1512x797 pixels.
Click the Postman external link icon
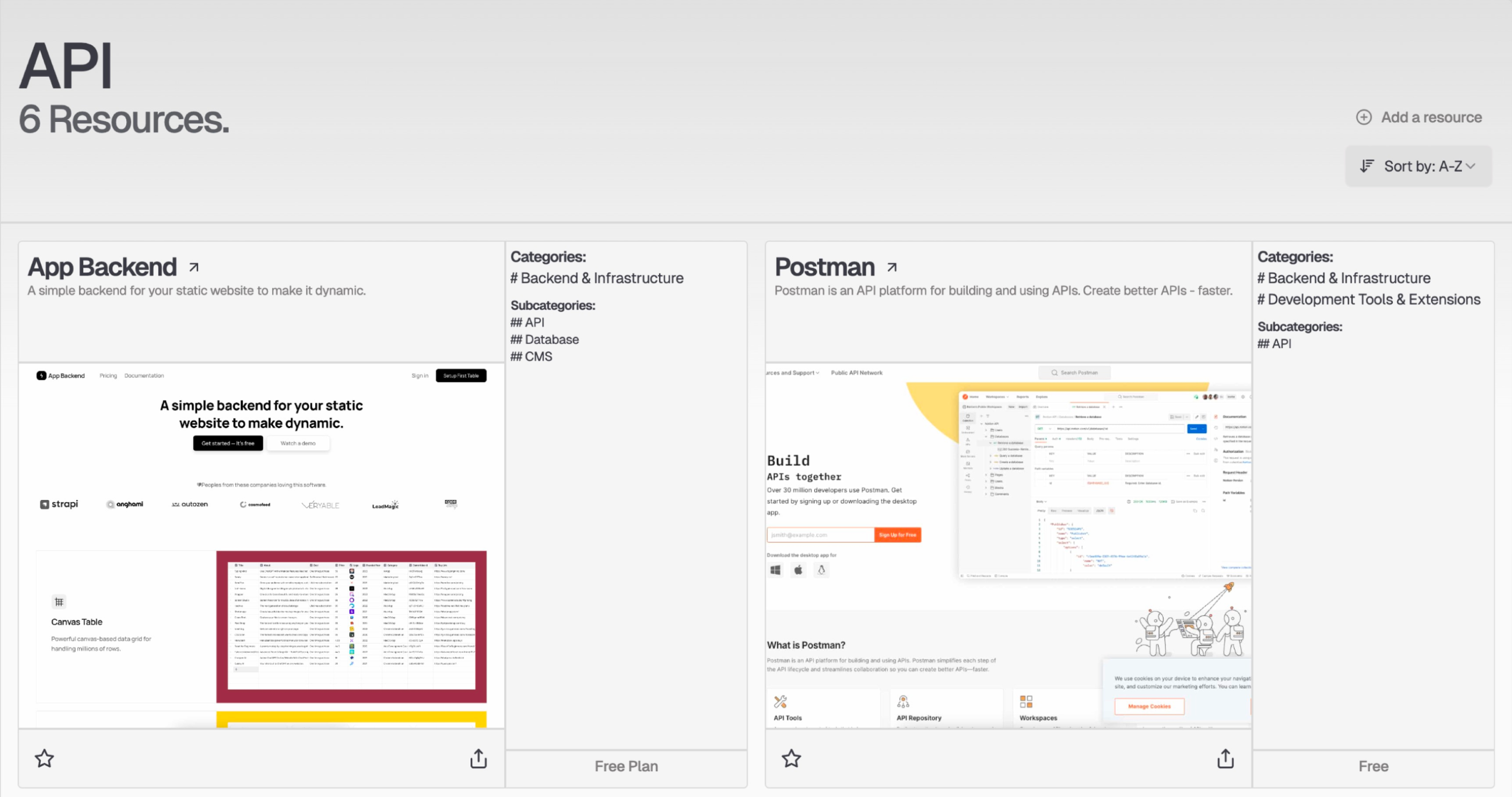tap(893, 267)
